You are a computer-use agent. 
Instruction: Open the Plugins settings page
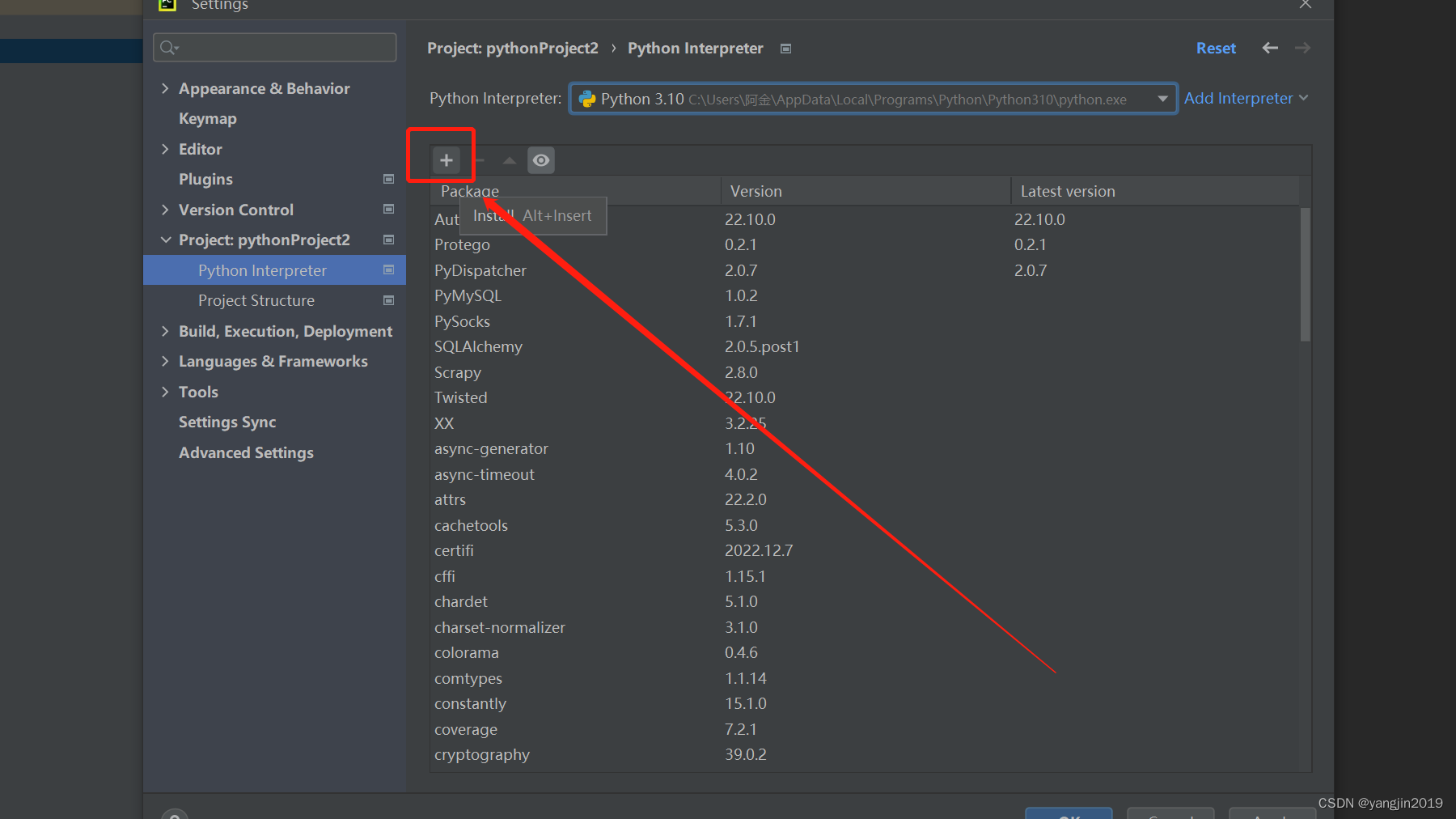(x=205, y=179)
